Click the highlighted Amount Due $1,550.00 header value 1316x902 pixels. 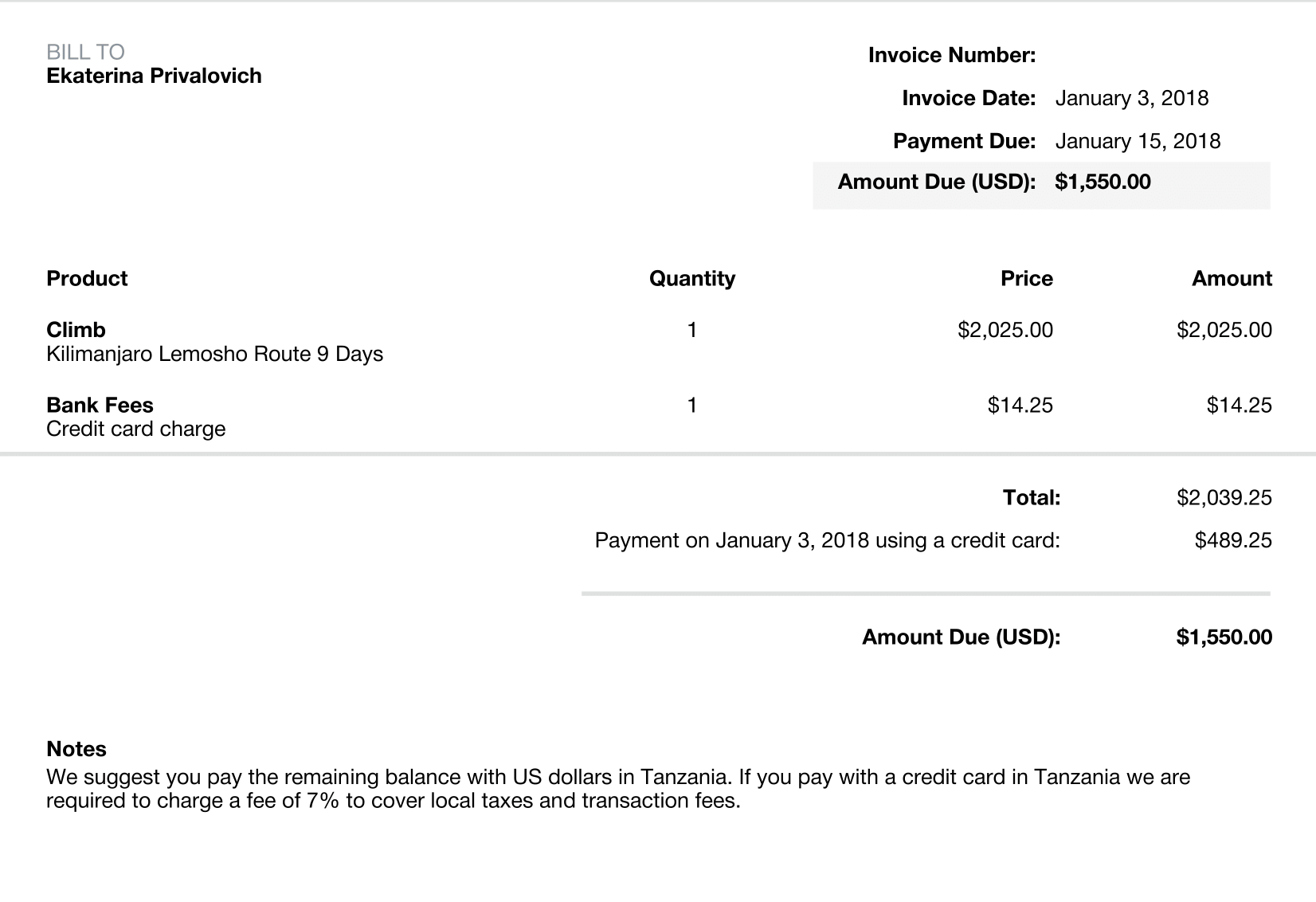point(1103,182)
